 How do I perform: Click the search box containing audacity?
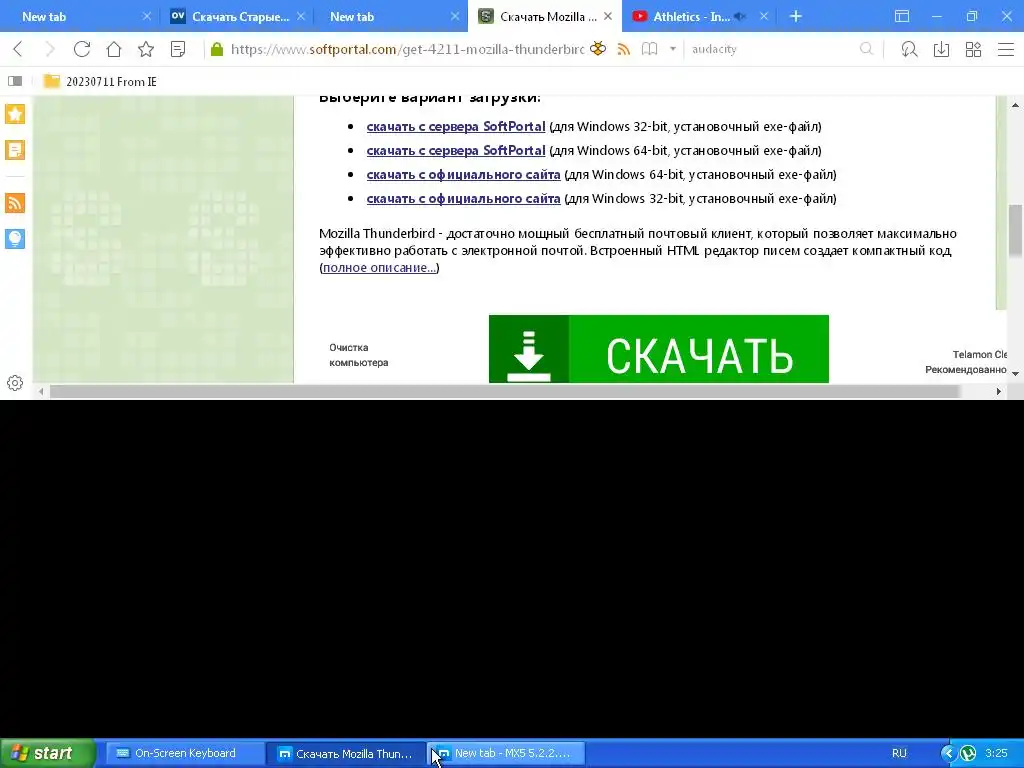[774, 49]
